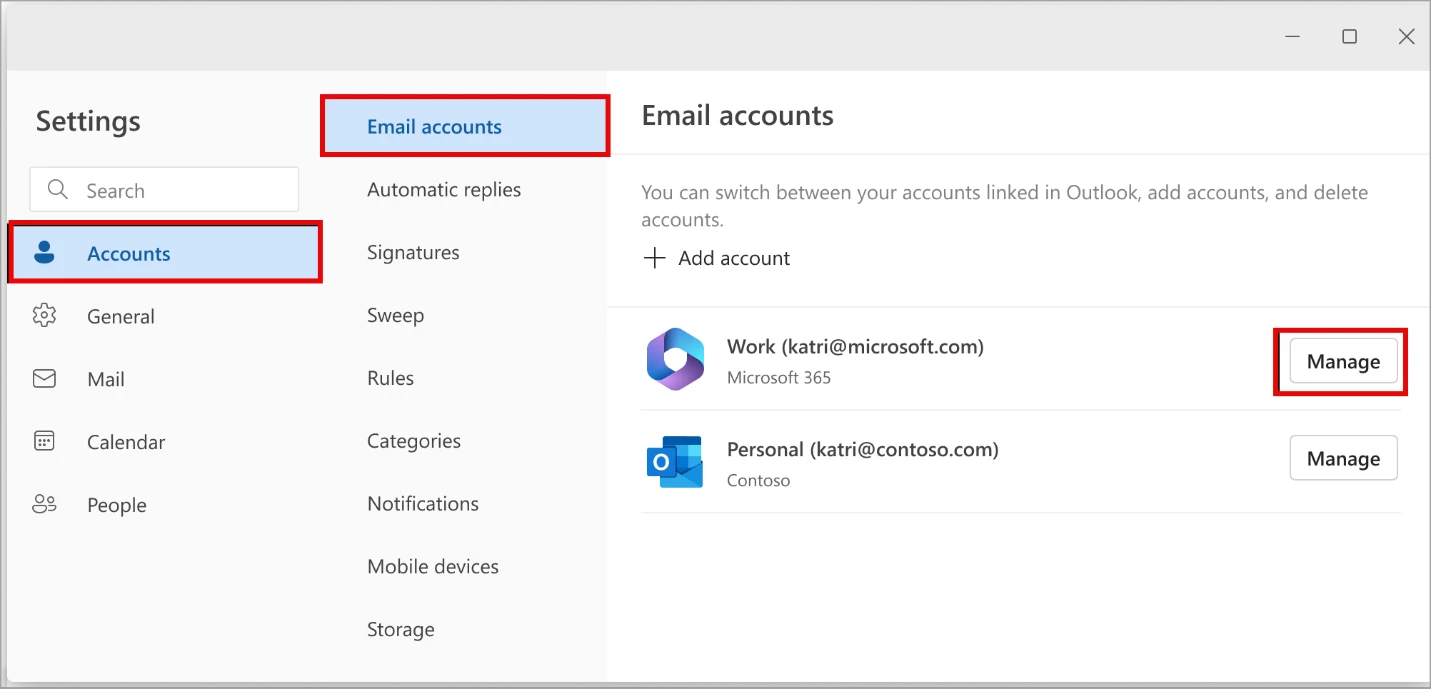
Task: Click the Settings title text
Action: point(88,121)
